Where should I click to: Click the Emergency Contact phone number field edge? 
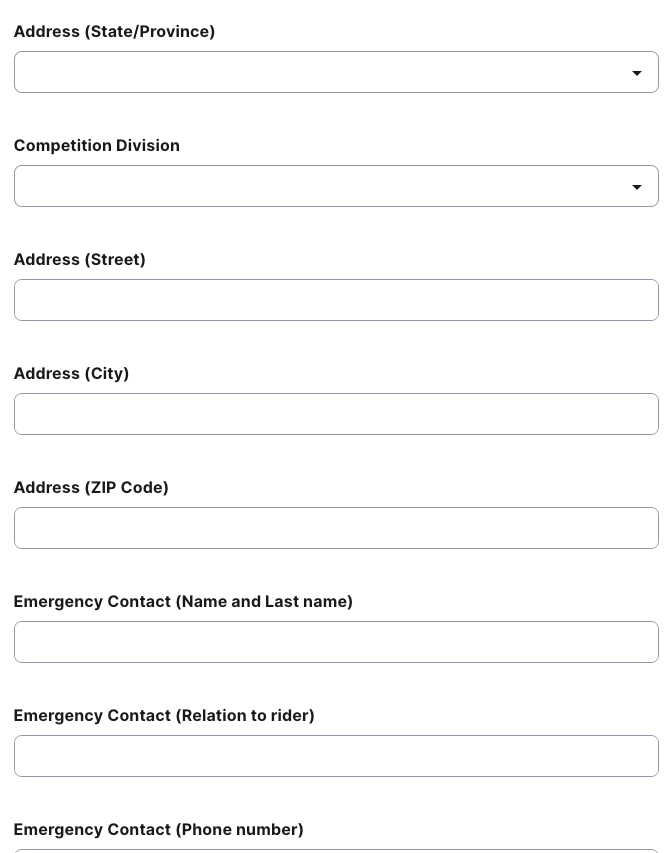point(336,850)
